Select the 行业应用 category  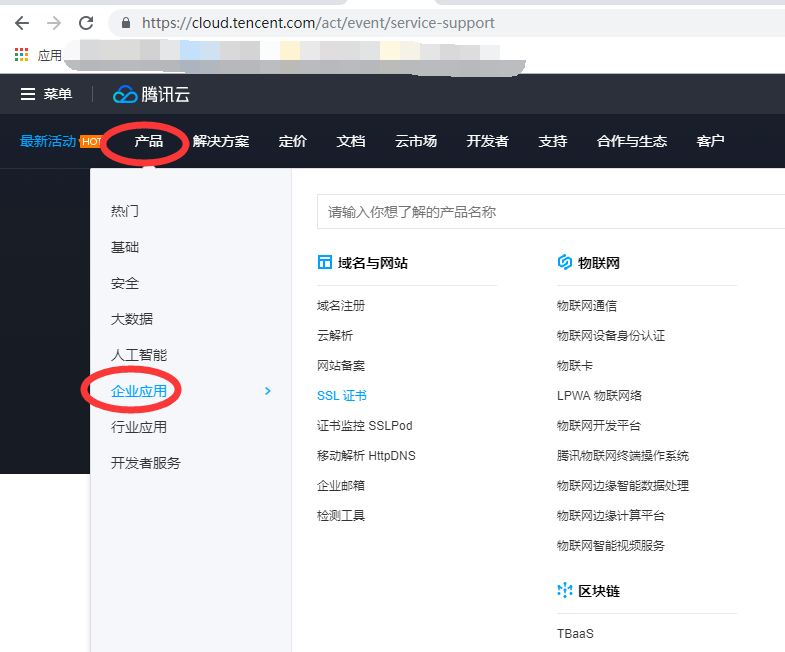click(139, 427)
